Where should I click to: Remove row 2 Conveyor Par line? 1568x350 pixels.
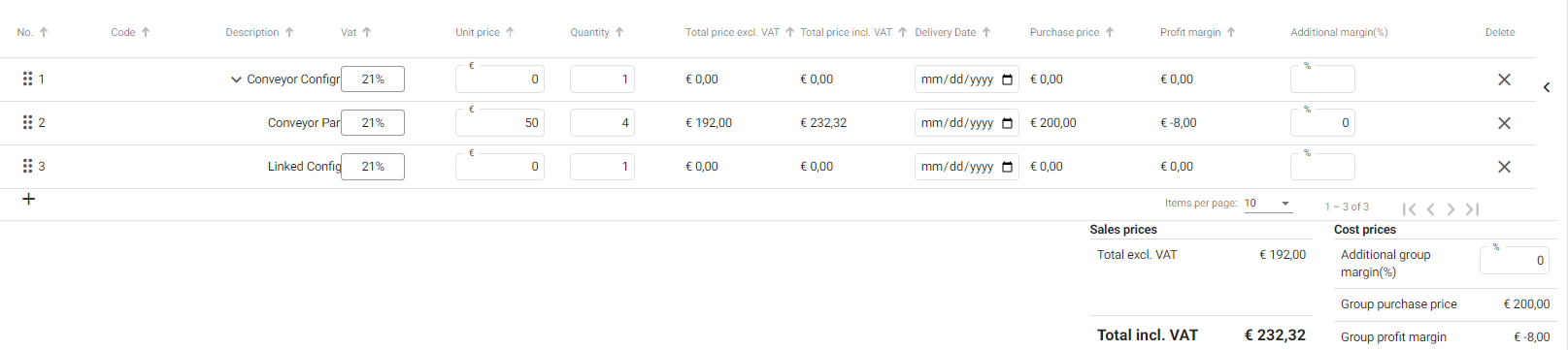pos(1504,123)
